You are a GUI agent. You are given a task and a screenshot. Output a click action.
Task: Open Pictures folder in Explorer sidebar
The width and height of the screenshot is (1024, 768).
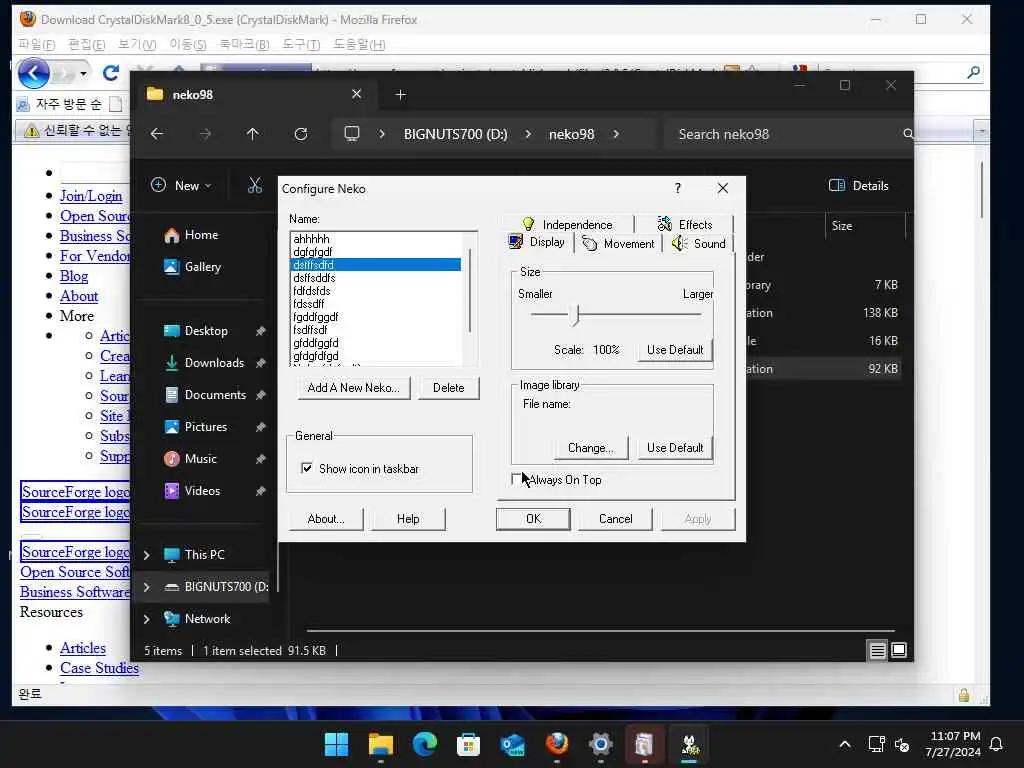pyautogui.click(x=195, y=427)
